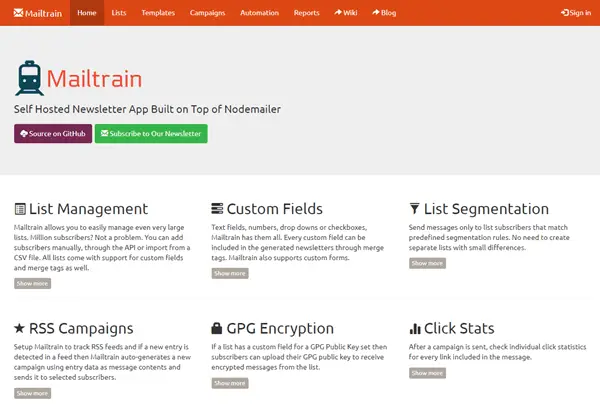Click the large red Mailtrain heading
The width and height of the screenshot is (600, 408).
tap(94, 79)
